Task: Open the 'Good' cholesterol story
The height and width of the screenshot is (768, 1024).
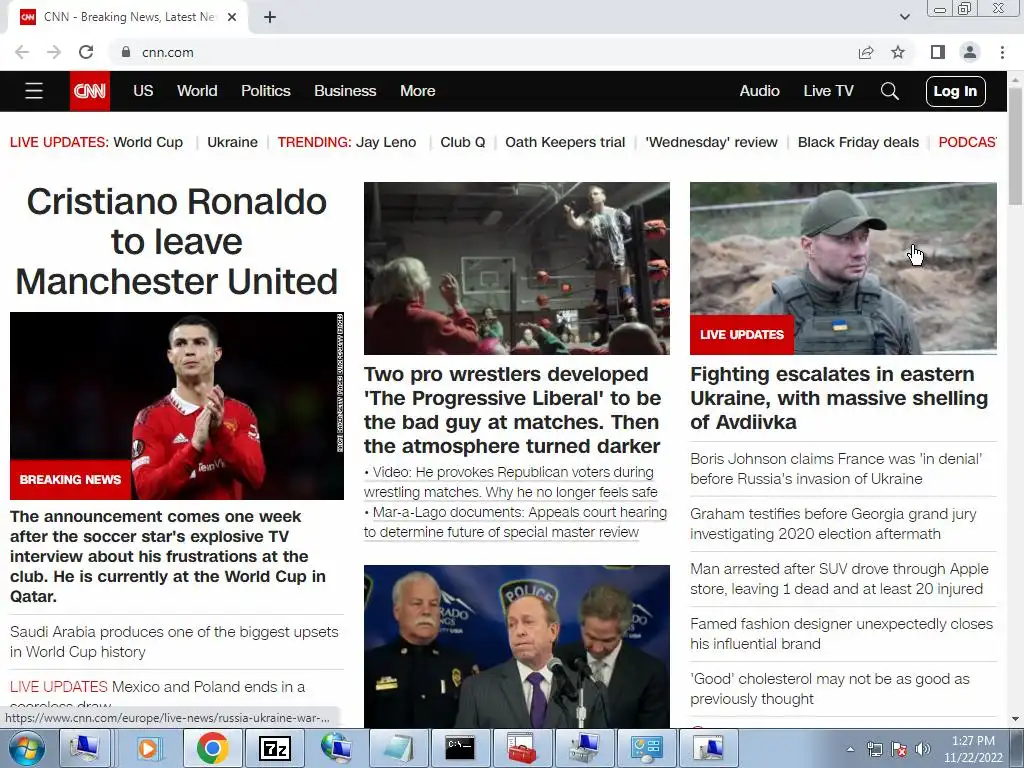Action: 830,688
